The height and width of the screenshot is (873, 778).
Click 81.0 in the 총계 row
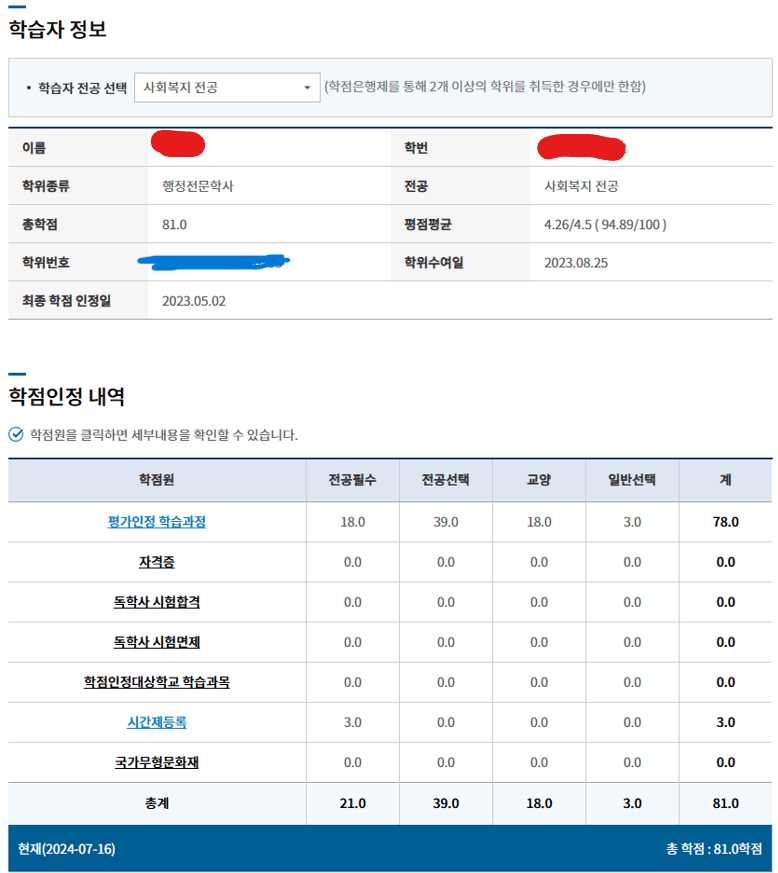click(726, 803)
